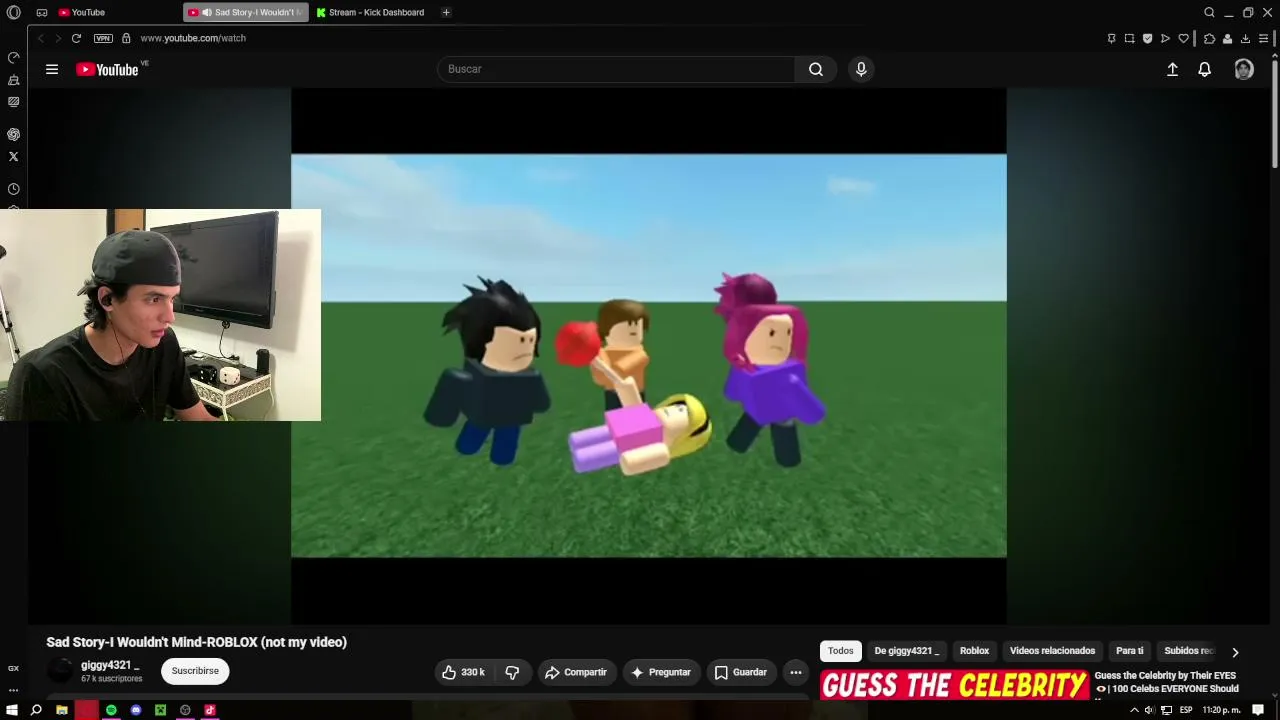Subscribe with the Suscribirse button
Image resolution: width=1280 pixels, height=720 pixels.
(x=195, y=671)
